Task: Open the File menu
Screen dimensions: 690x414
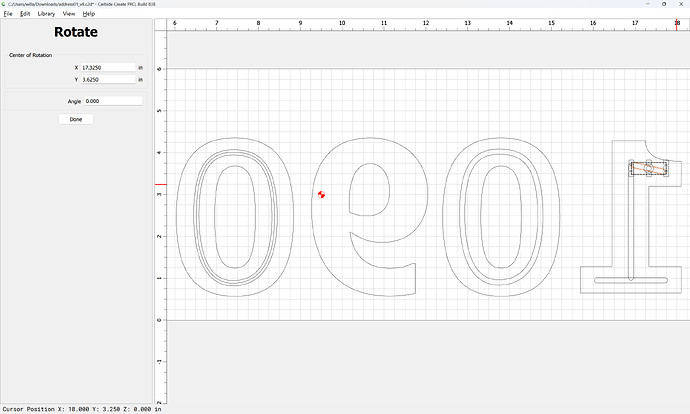Action: click(7, 14)
